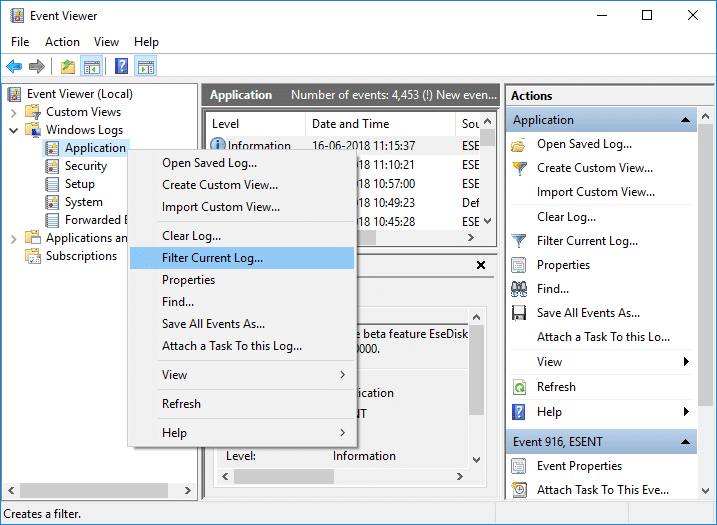The height and width of the screenshot is (525, 717).
Task: Close the event preview pane with X
Action: (x=481, y=265)
